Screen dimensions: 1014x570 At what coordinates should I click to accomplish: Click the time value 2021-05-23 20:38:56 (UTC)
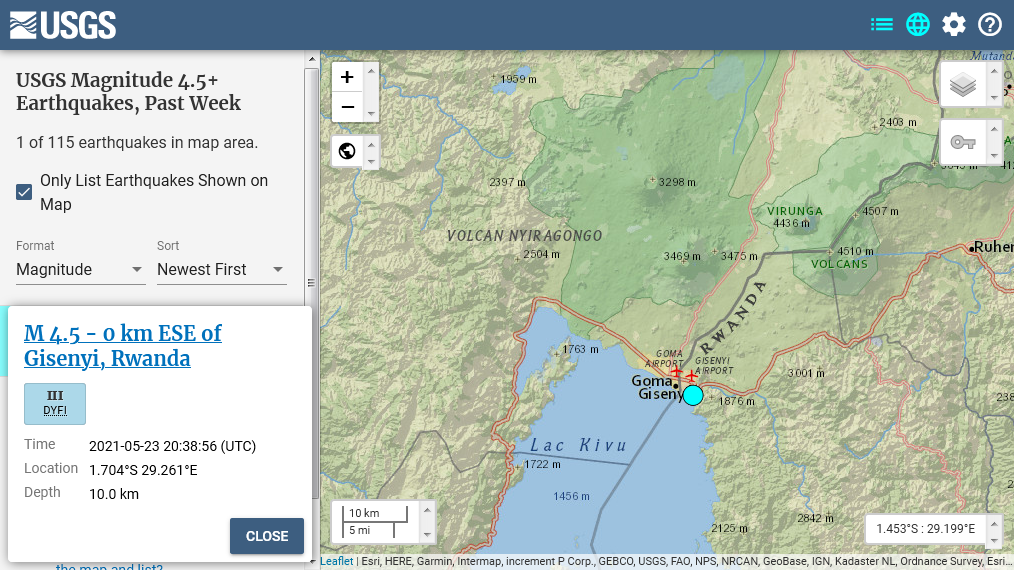coord(173,446)
